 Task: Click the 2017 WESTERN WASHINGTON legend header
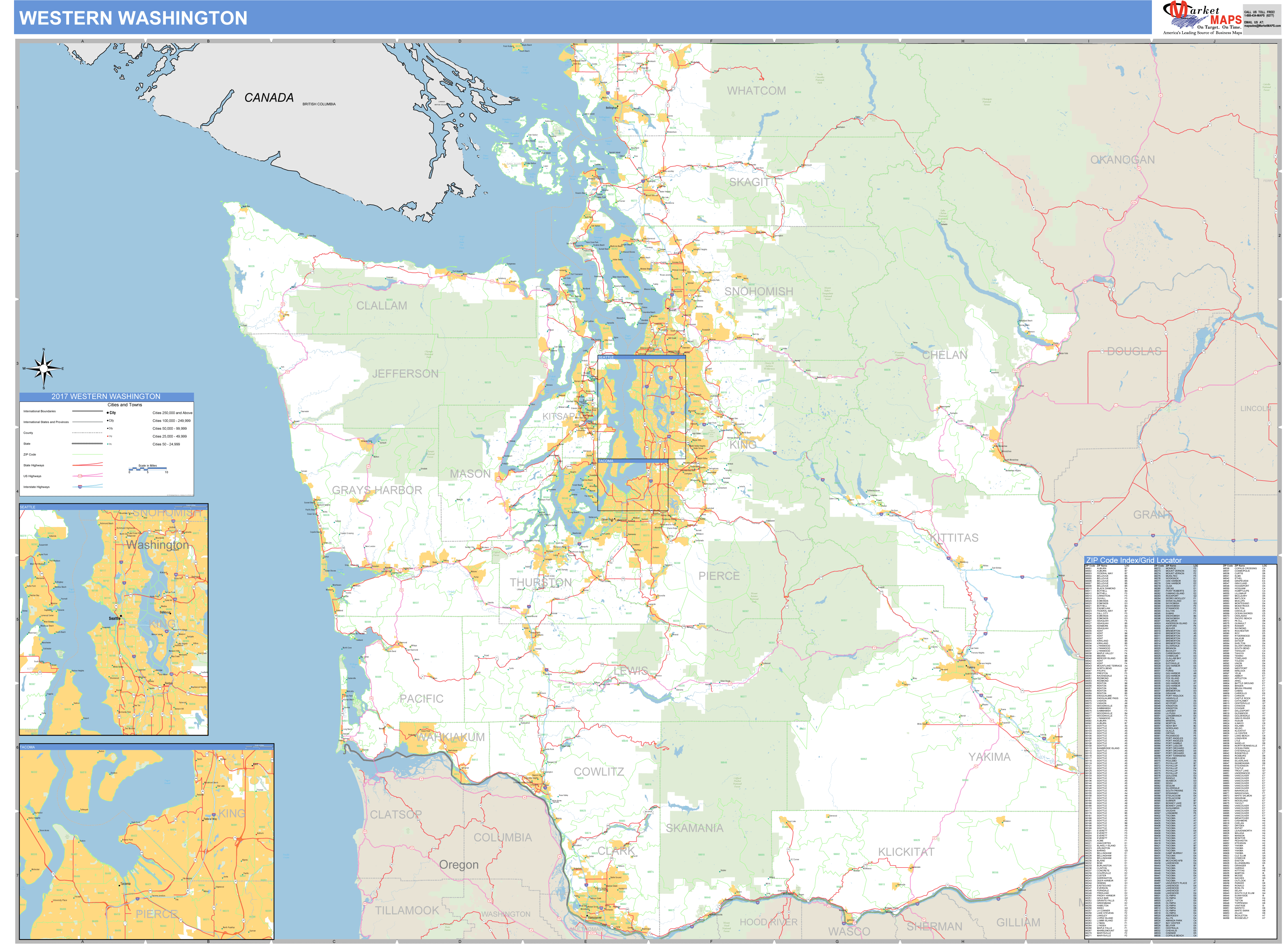point(106,396)
